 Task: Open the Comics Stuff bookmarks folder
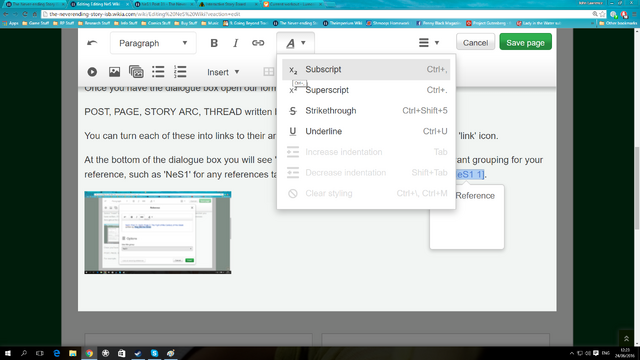156,23
